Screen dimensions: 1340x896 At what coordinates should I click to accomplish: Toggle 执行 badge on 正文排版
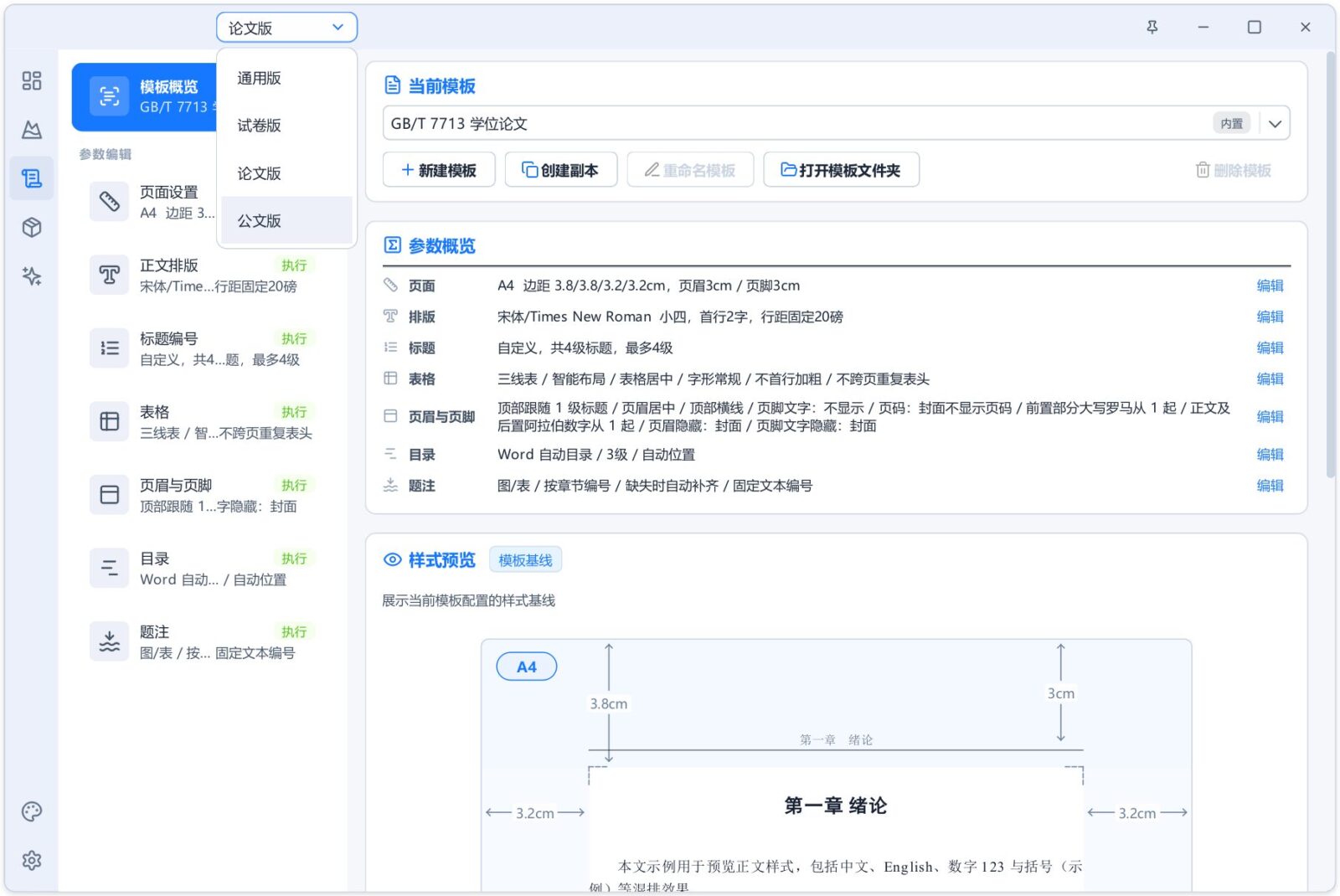tap(294, 265)
